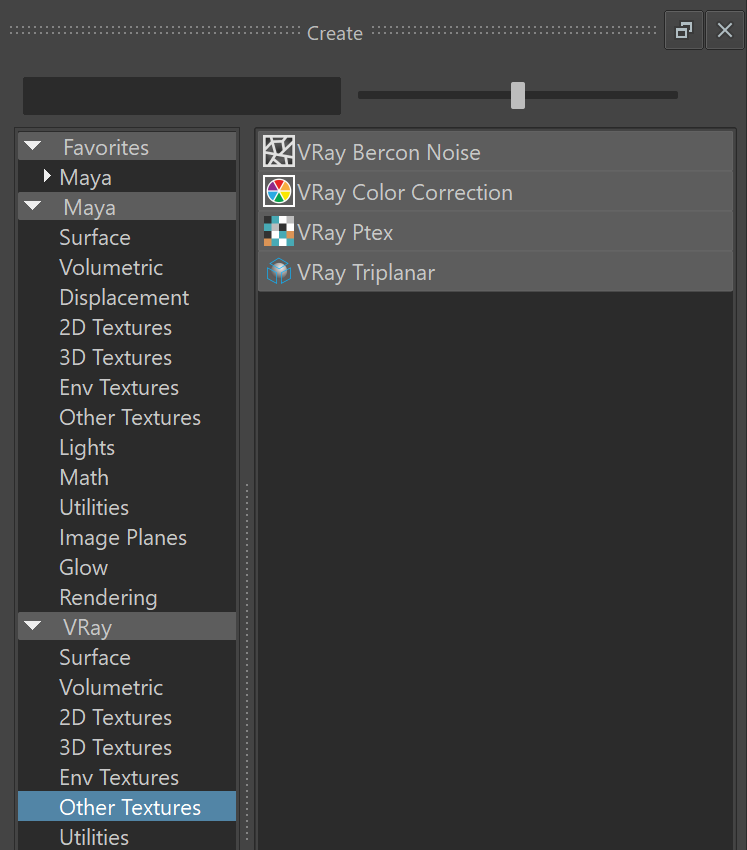The height and width of the screenshot is (850, 747).
Task: Expand the Maya entry under Favorites
Action: click(47, 176)
